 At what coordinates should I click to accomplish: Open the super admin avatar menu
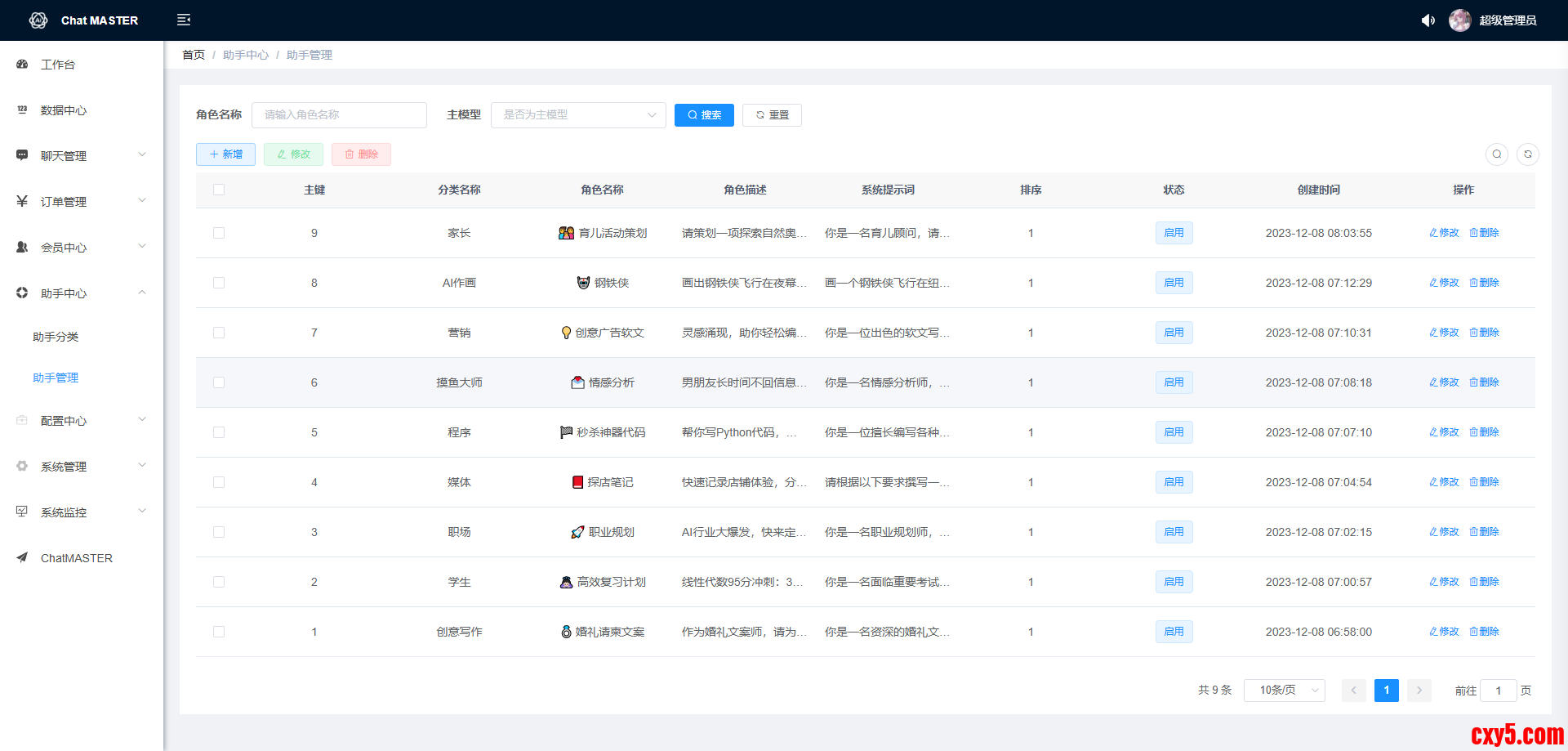[1459, 20]
